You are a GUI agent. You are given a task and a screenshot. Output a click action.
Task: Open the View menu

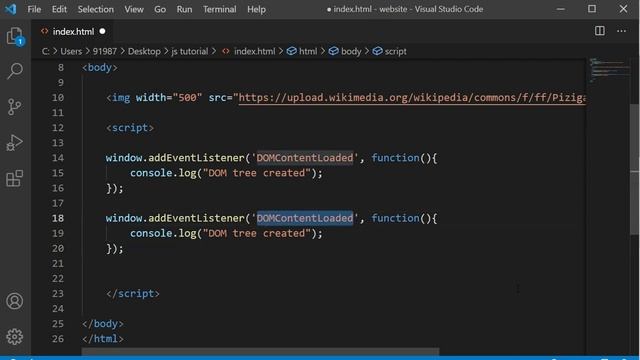134,9
